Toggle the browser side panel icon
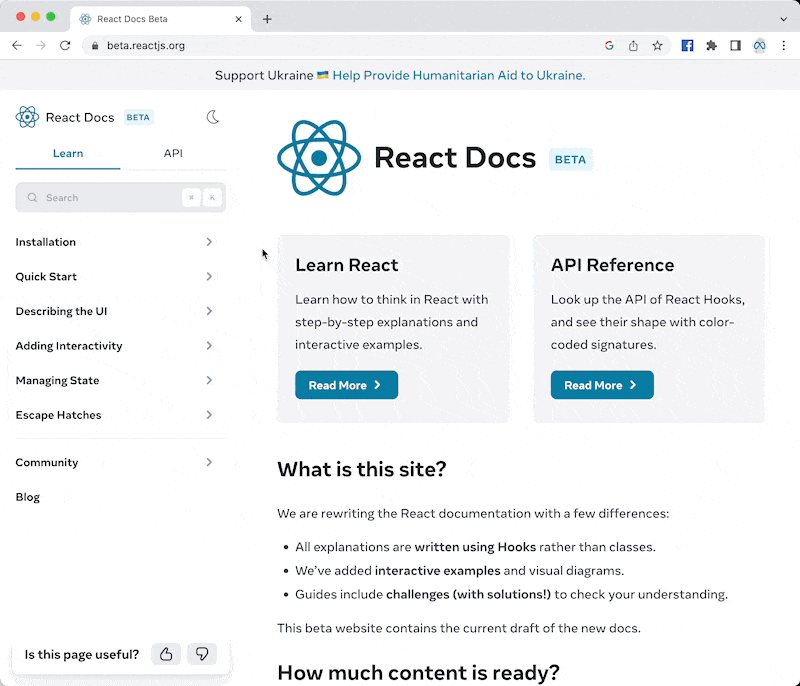800x686 pixels. 735,45
